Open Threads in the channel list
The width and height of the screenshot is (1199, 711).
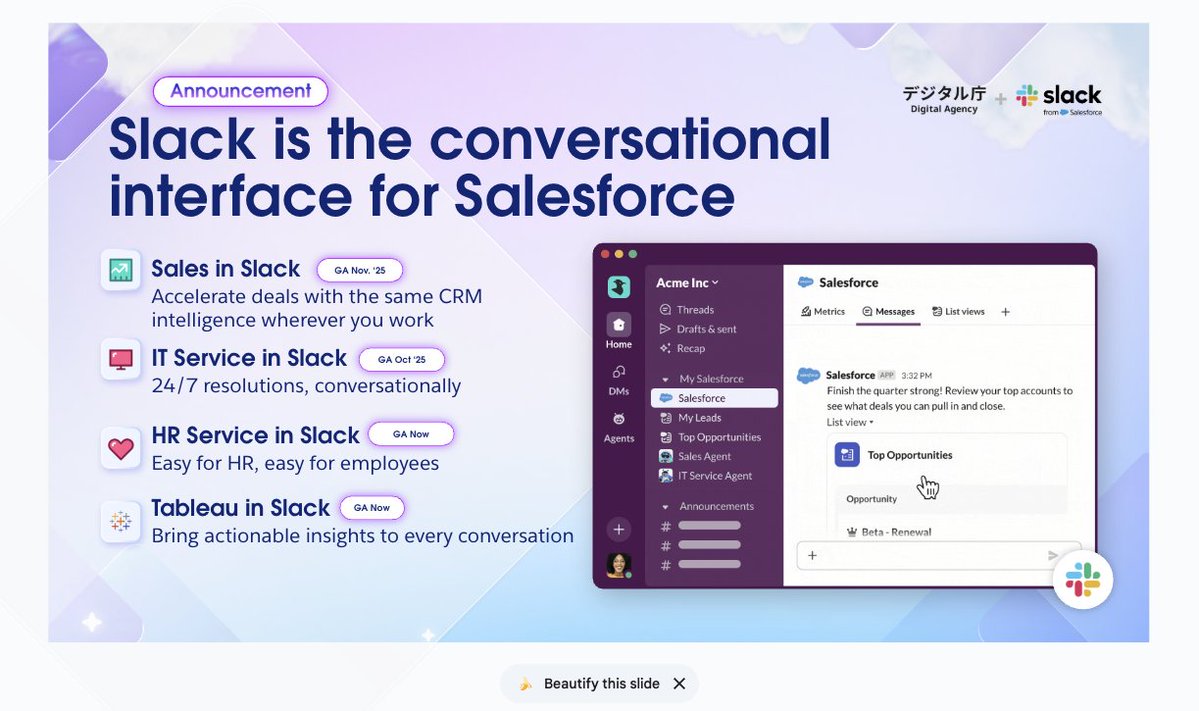pos(695,309)
